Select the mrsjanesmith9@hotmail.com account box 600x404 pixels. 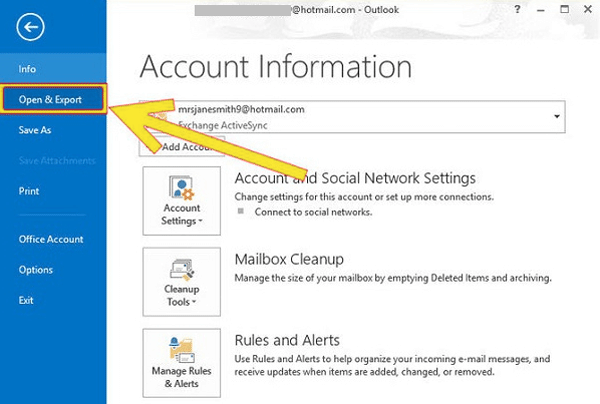(352, 117)
